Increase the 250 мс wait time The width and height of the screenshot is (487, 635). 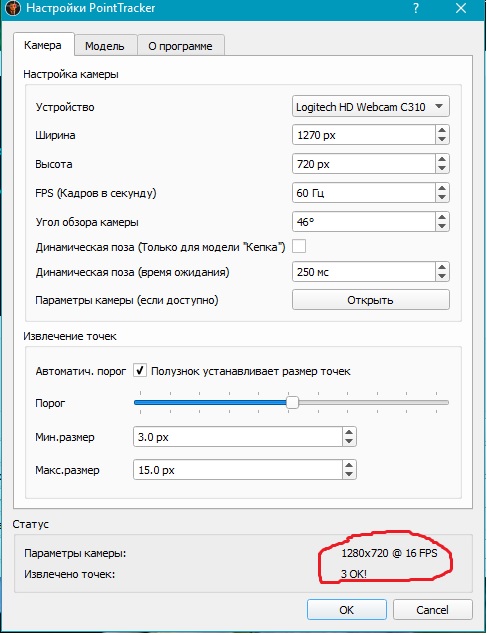click(442, 267)
